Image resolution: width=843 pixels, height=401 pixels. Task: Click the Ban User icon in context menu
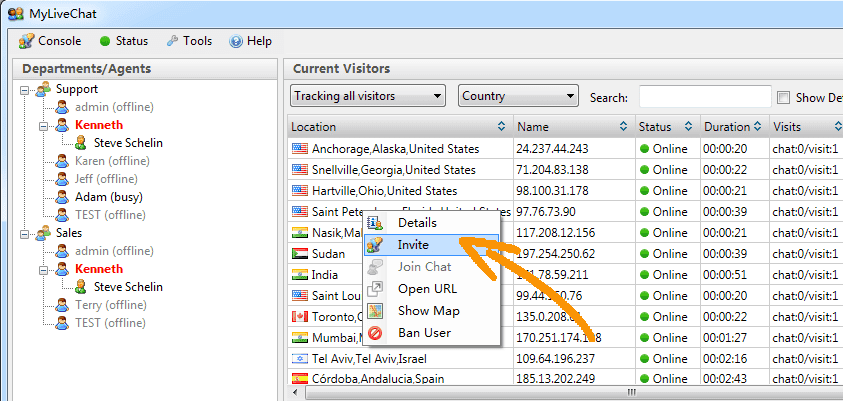click(x=375, y=333)
